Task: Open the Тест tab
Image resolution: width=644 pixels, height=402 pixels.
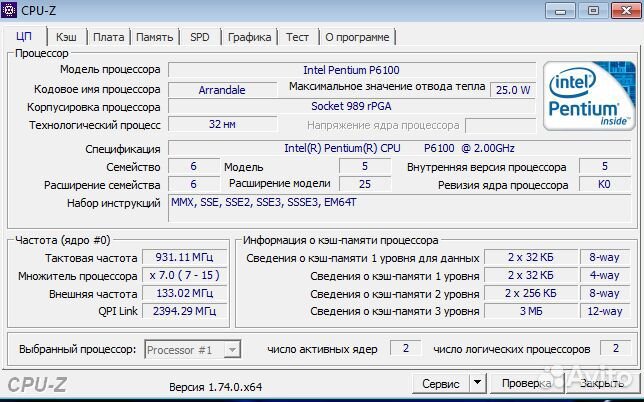Action: click(297, 37)
